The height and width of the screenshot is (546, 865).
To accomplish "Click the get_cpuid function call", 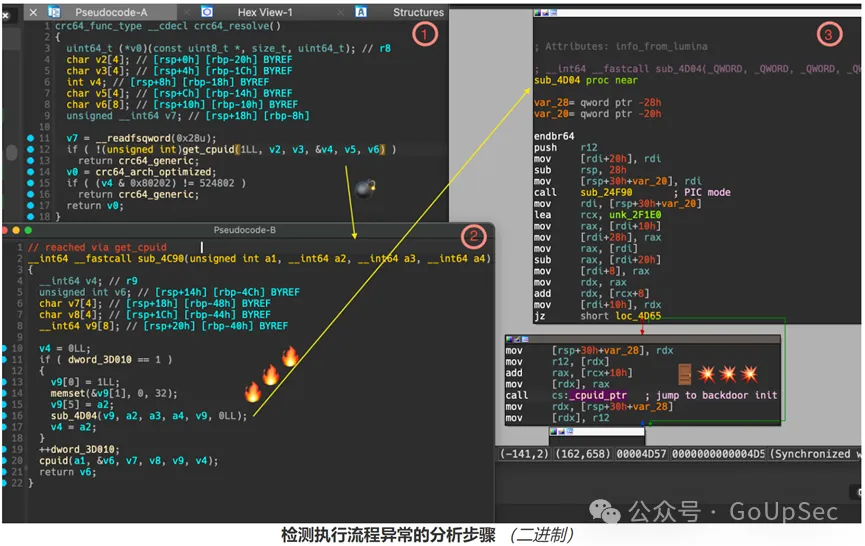I will (201, 149).
